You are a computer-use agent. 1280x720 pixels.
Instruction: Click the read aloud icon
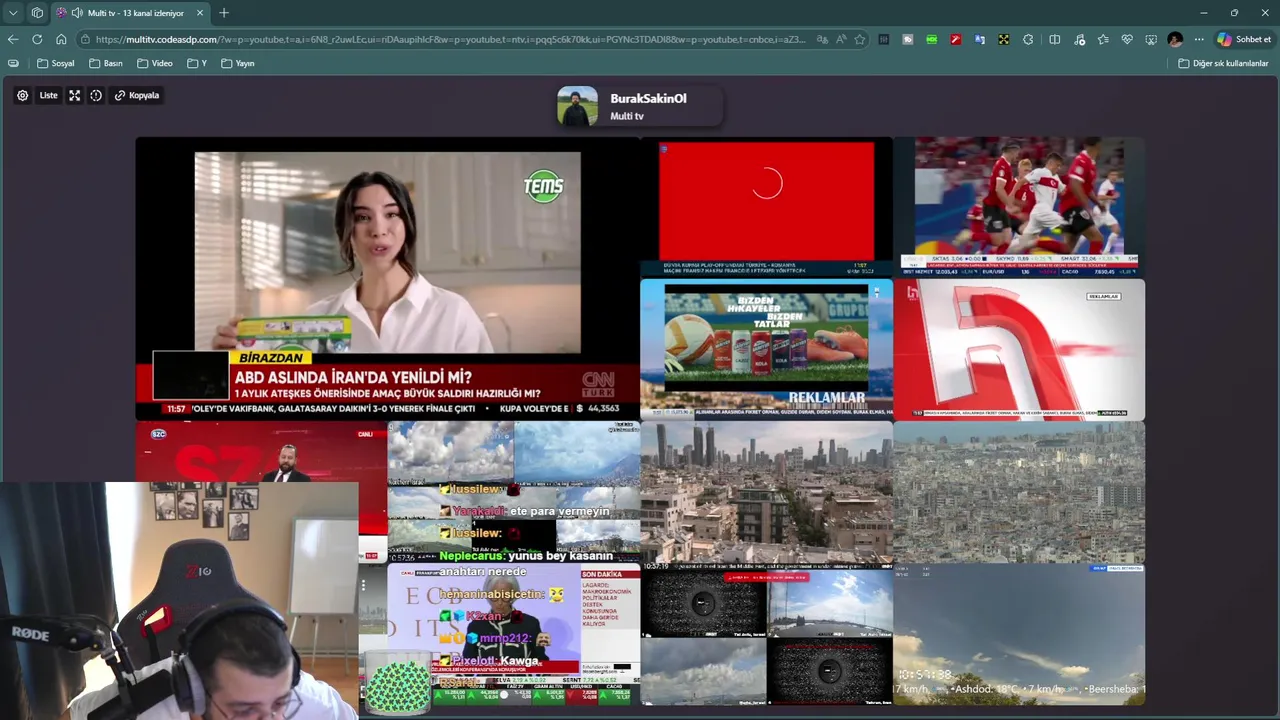click(x=841, y=39)
